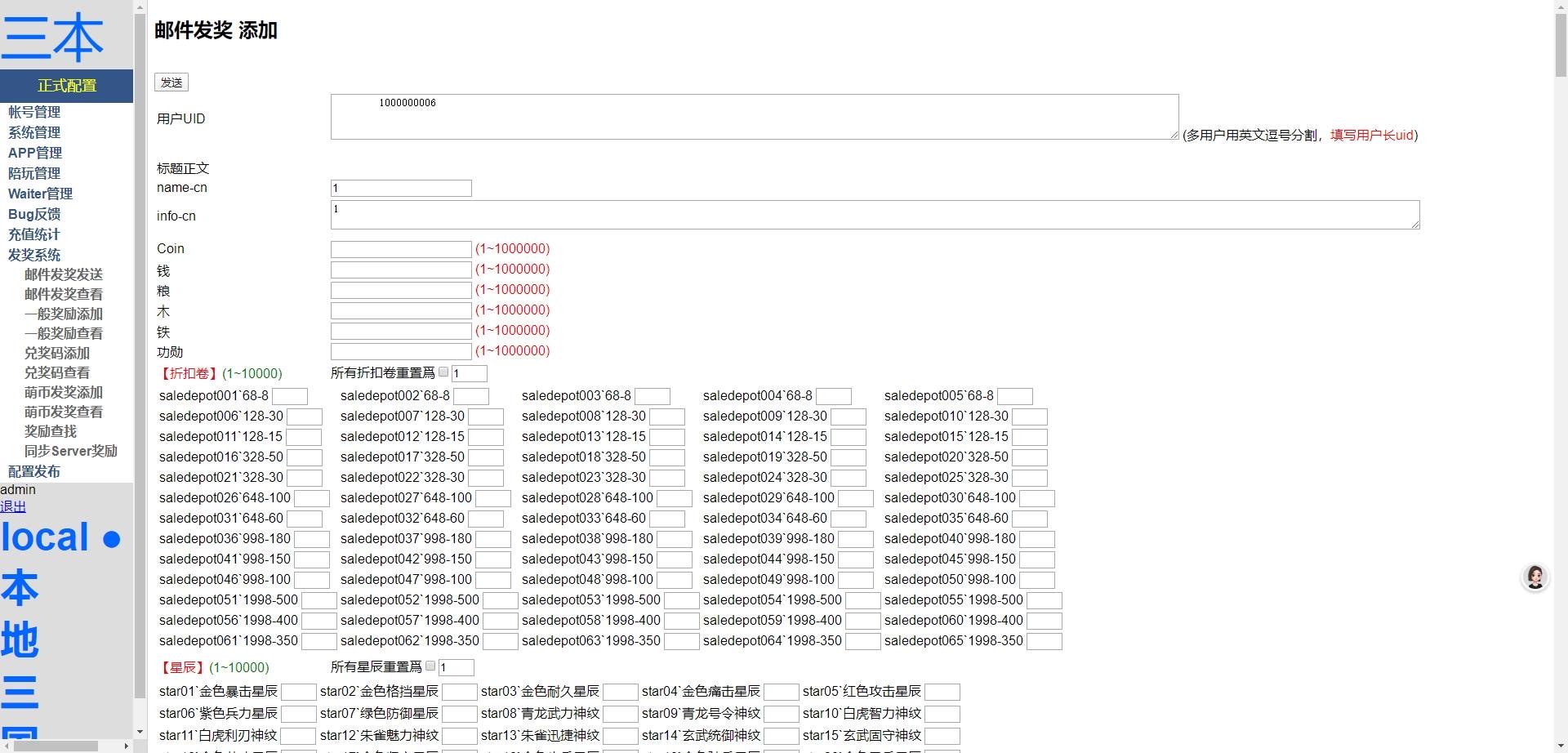Open the 同步Server奖励 menu item

pos(71,451)
